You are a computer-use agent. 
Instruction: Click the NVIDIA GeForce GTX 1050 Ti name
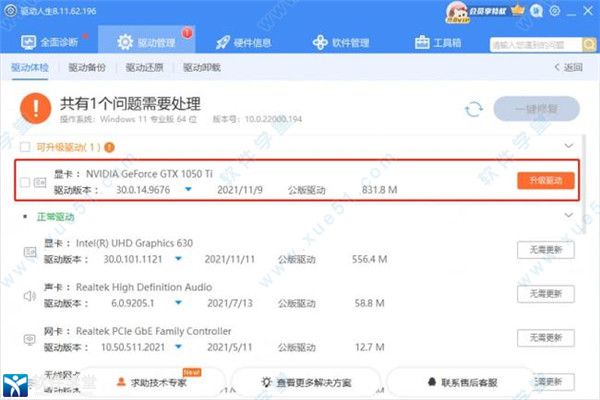[149, 174]
